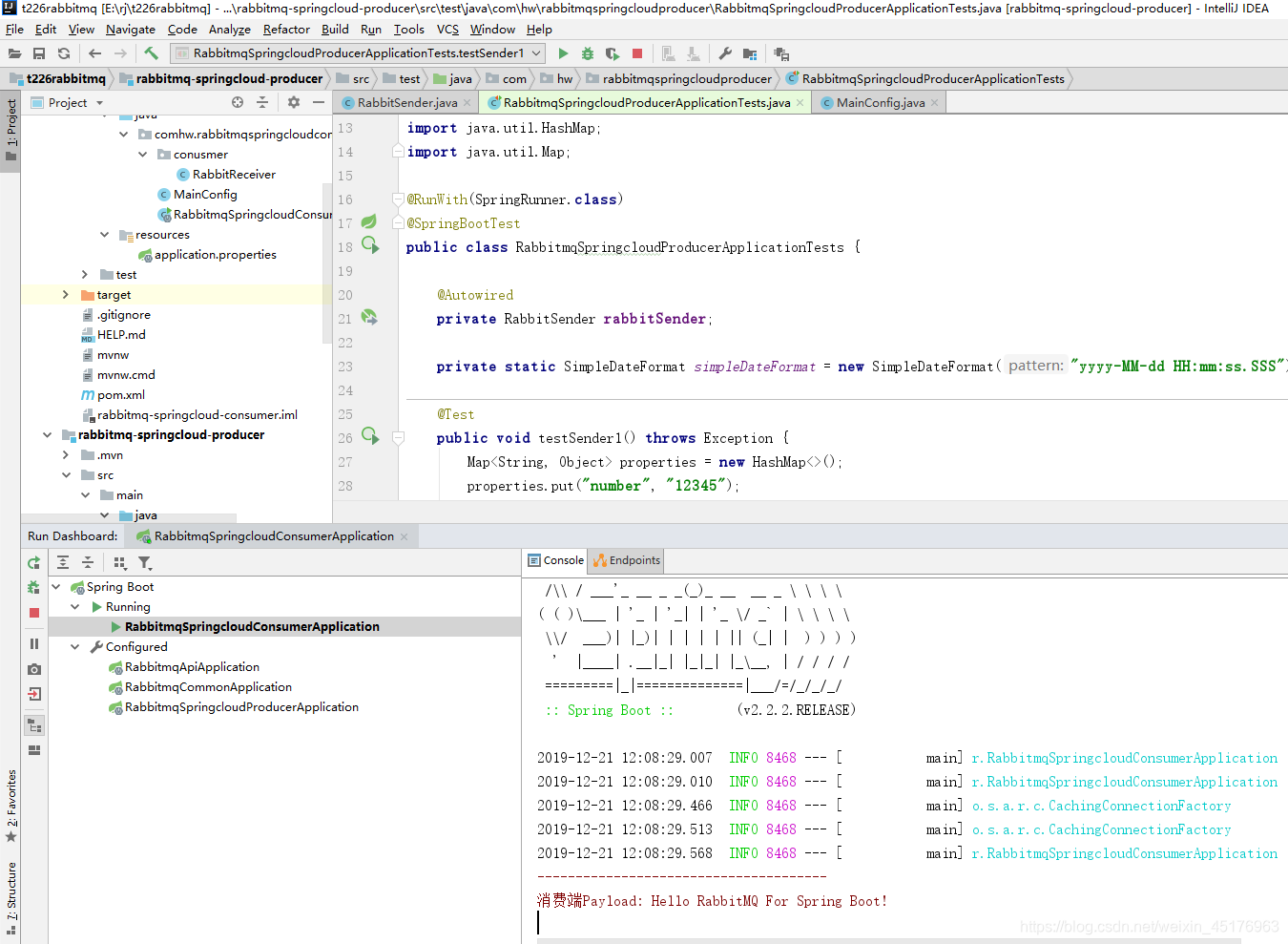Run with coverage shield icon
Image resolution: width=1288 pixels, height=944 pixels.
point(613,53)
